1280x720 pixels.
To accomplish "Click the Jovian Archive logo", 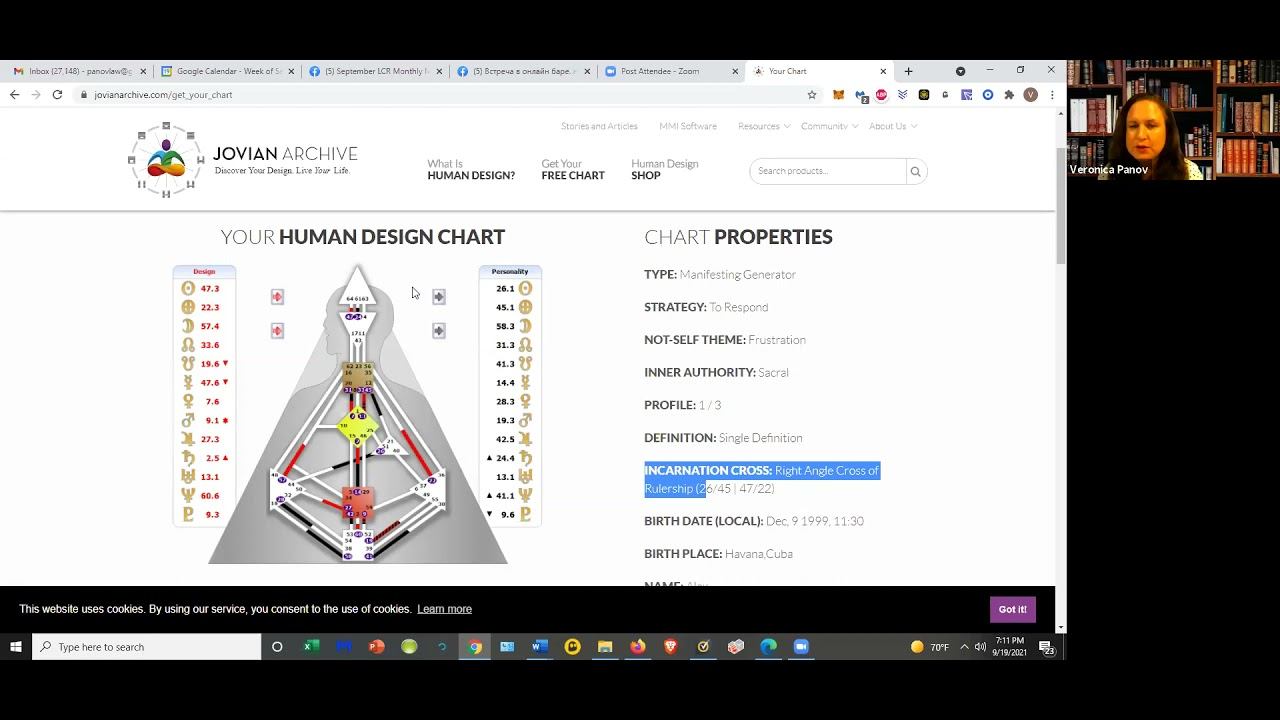I will point(243,160).
